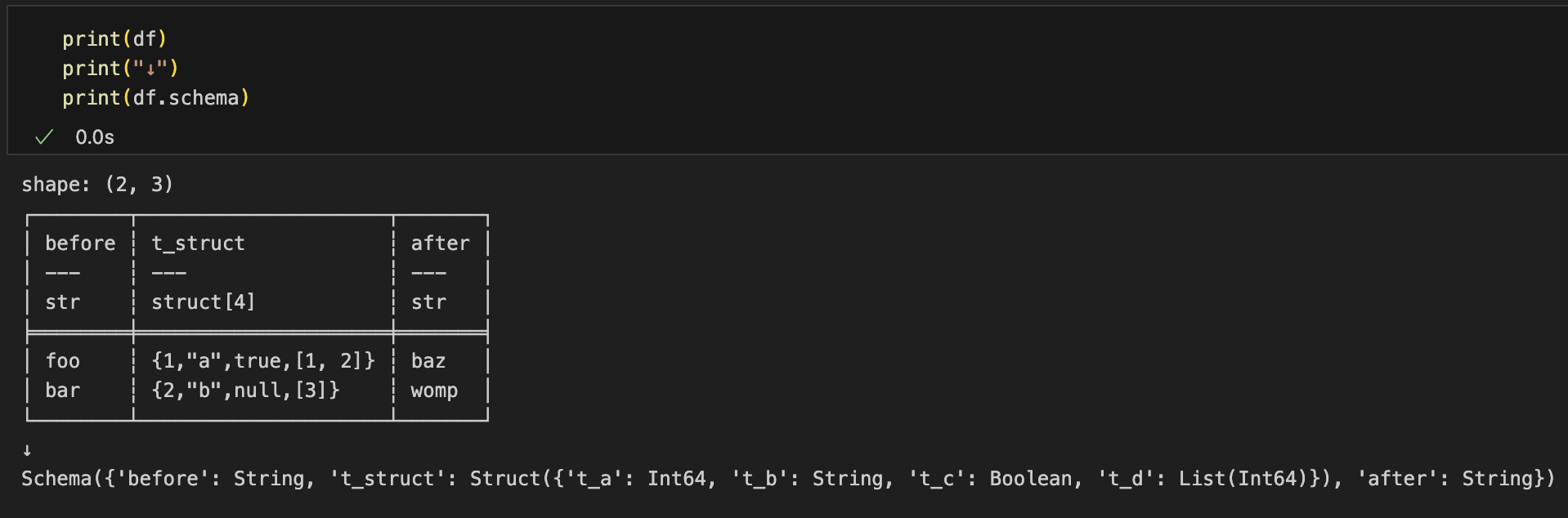Click the "foo" table cell

pyautogui.click(x=63, y=361)
